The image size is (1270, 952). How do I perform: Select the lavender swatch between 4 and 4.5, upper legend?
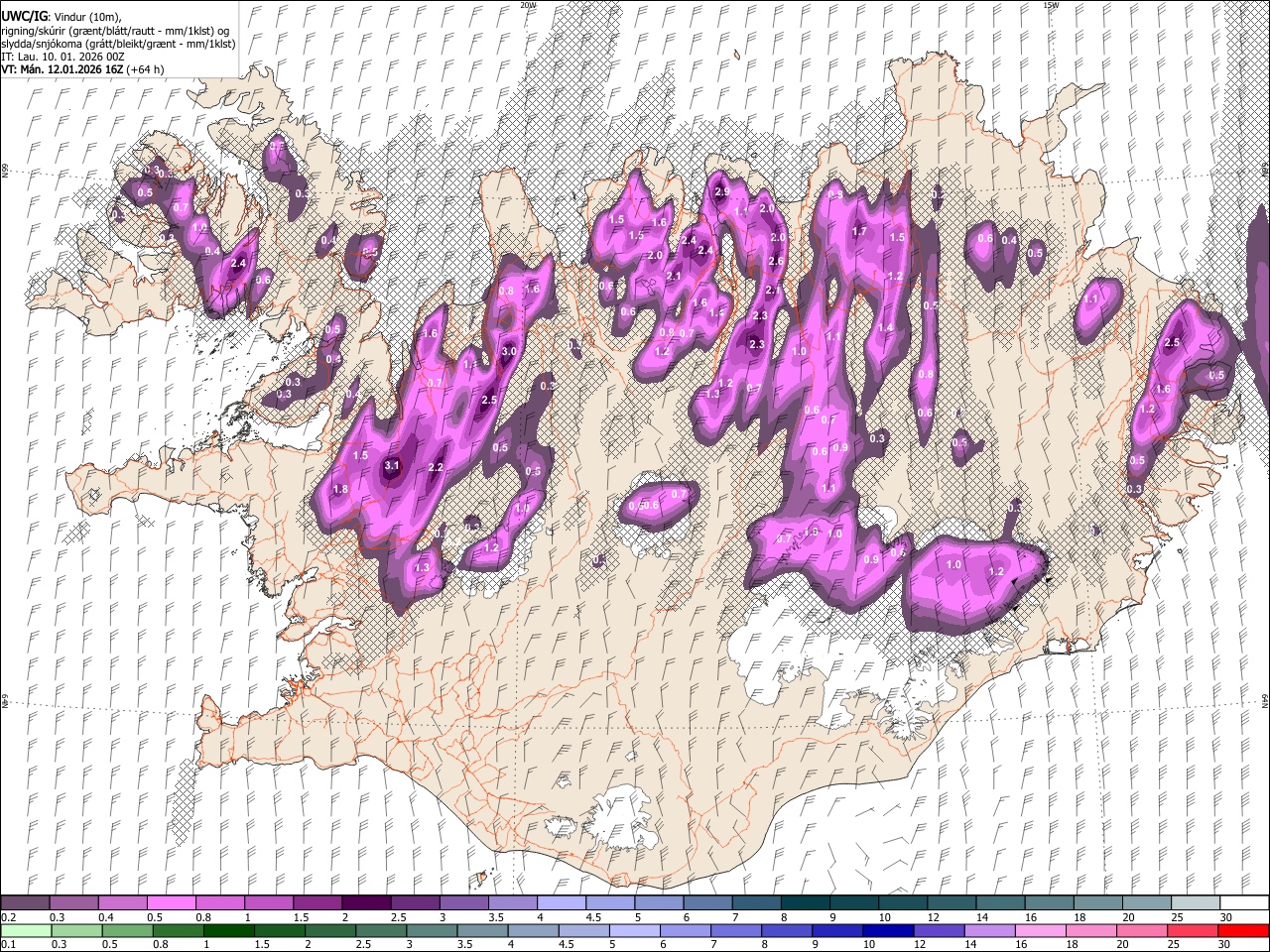(562, 903)
